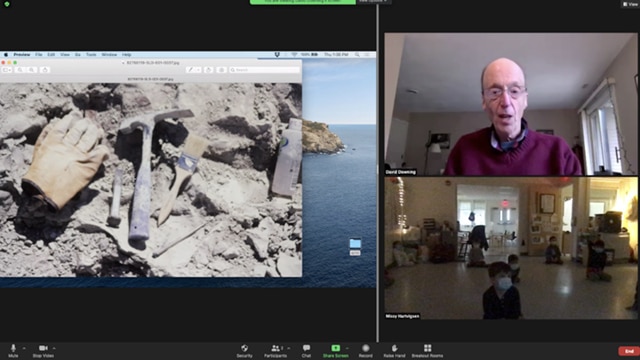This screenshot has width=640, height=360.
Task: Click the Preview search field
Action: coord(264,70)
